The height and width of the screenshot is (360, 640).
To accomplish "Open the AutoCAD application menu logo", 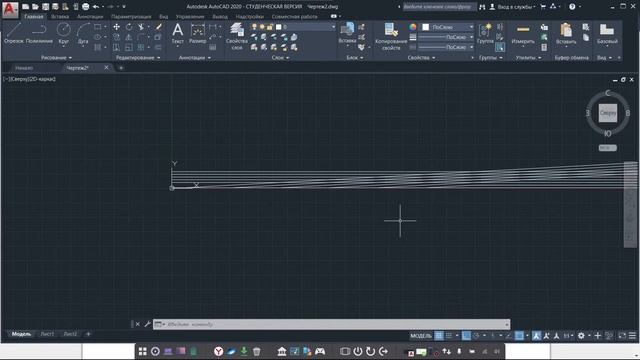I will click(x=10, y=10).
